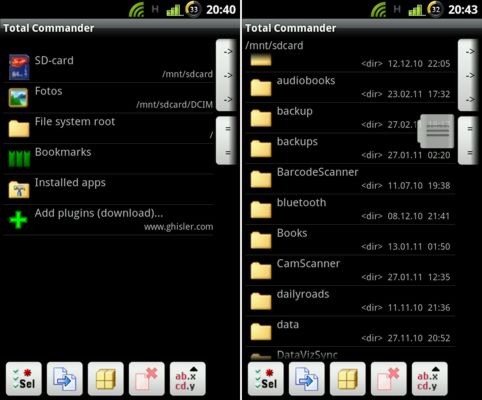Screen dimensions: 482x400
Task: Open the SD-card entry
Action: coord(108,67)
